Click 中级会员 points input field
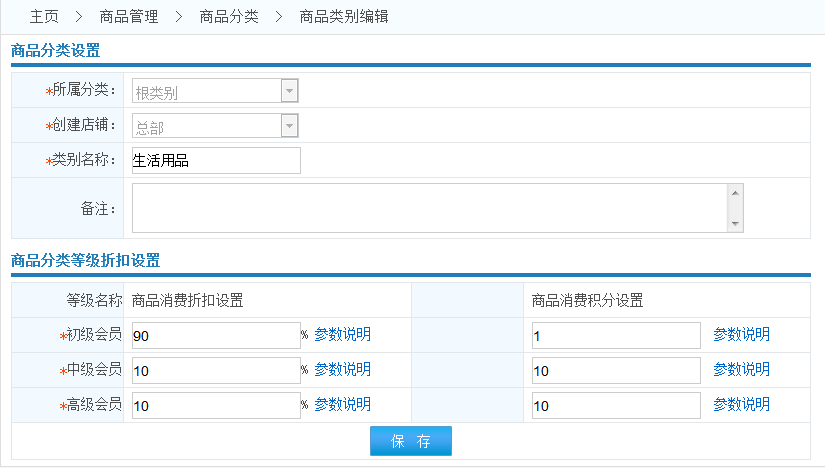 (616, 371)
